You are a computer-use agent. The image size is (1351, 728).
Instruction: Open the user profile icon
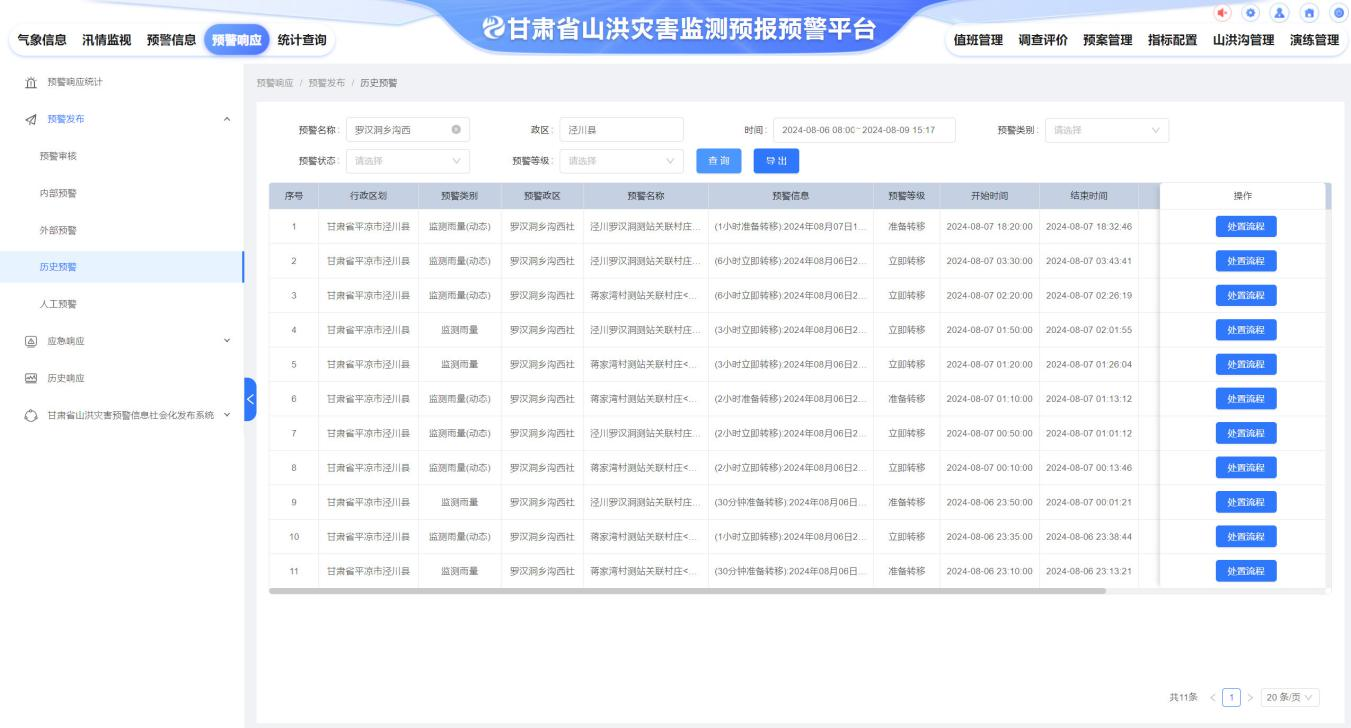pos(1280,11)
